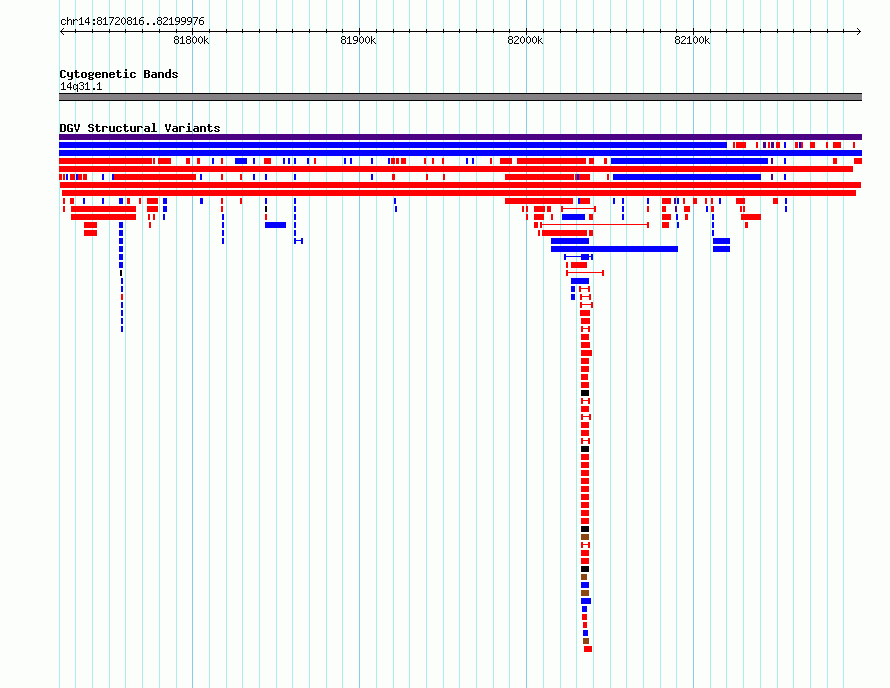Select short red capped line above blue bar near 82025k
This screenshot has width=890, height=688.
pos(578,209)
